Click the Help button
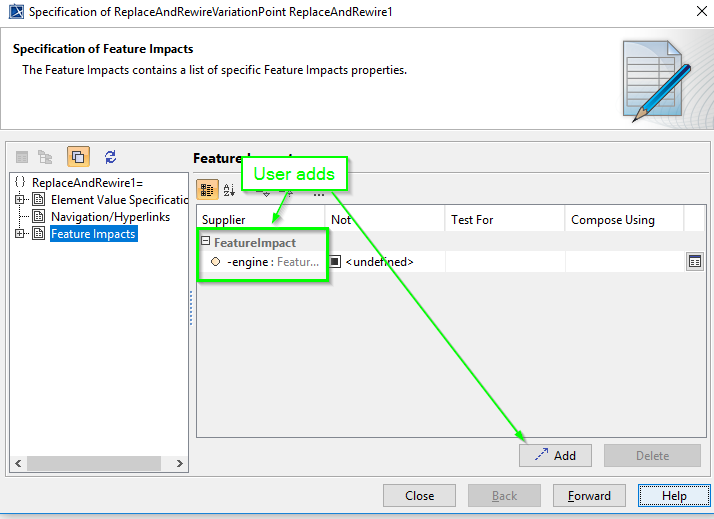Viewport: 714px width, 519px height. (674, 495)
